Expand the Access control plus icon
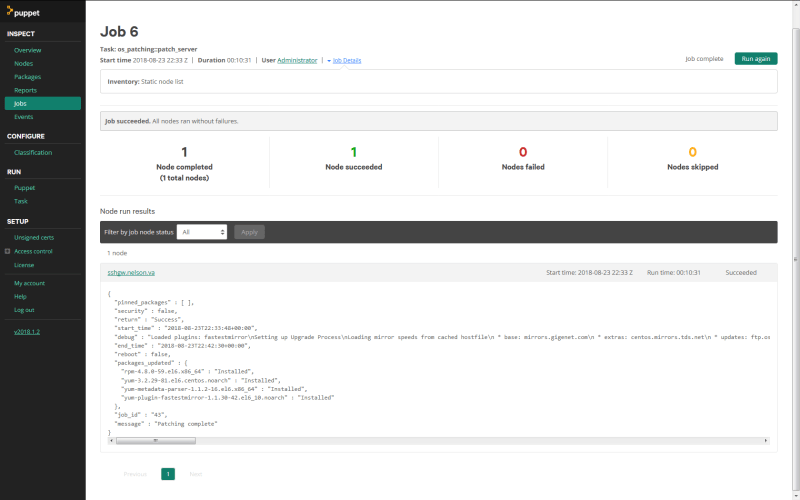The width and height of the screenshot is (800, 500). pos(8,251)
